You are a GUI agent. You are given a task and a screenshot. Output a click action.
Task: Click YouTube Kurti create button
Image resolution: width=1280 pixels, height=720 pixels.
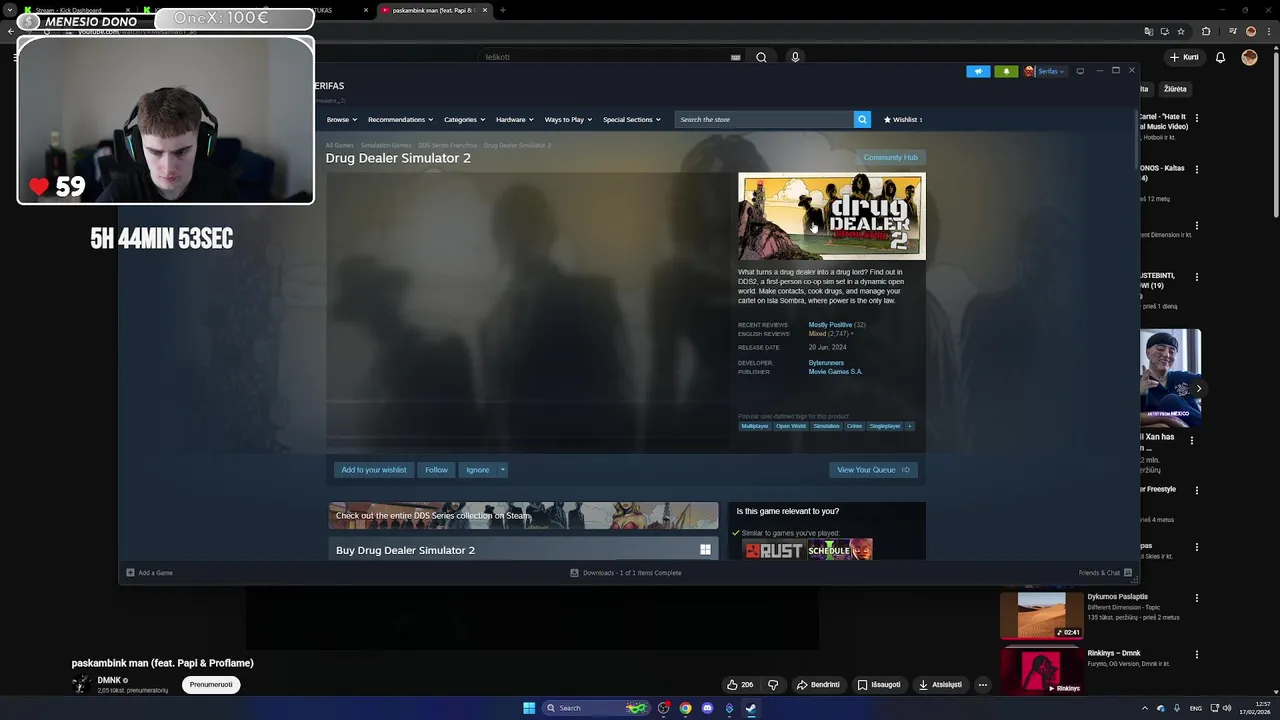tap(1184, 57)
